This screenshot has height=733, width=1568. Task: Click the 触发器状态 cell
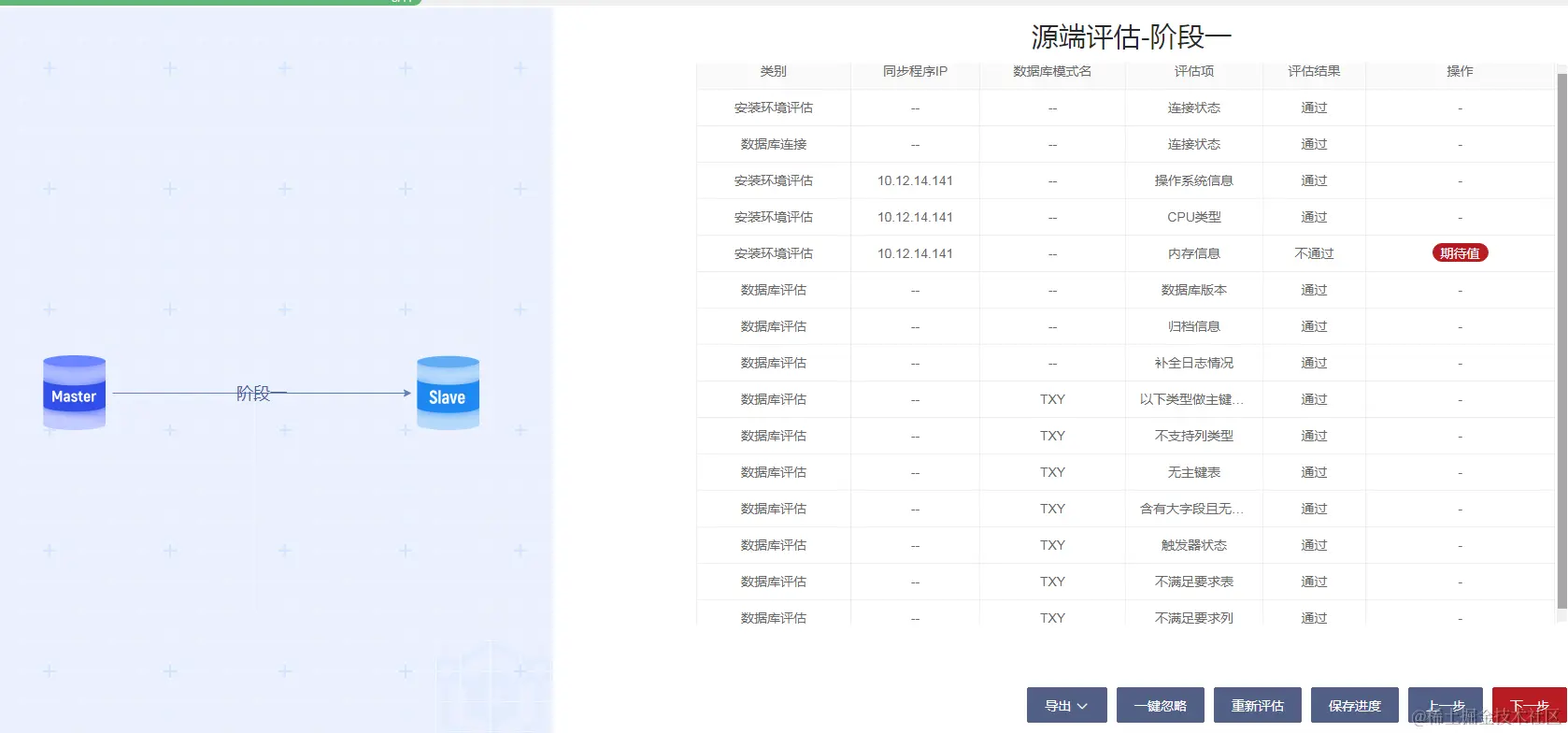pyautogui.click(x=1194, y=545)
